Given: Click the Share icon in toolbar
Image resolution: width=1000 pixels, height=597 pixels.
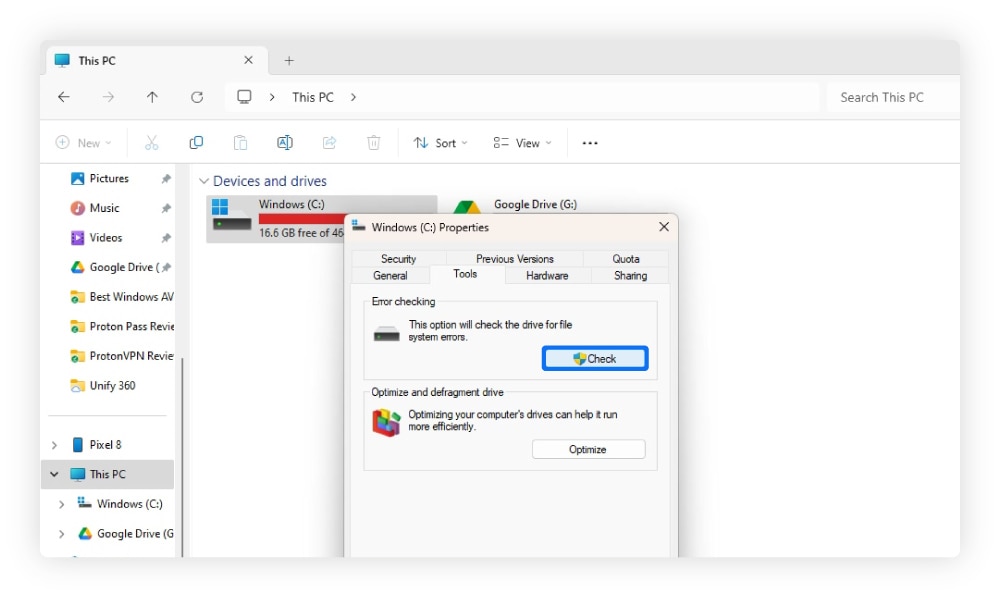Looking at the screenshot, I should [x=329, y=143].
